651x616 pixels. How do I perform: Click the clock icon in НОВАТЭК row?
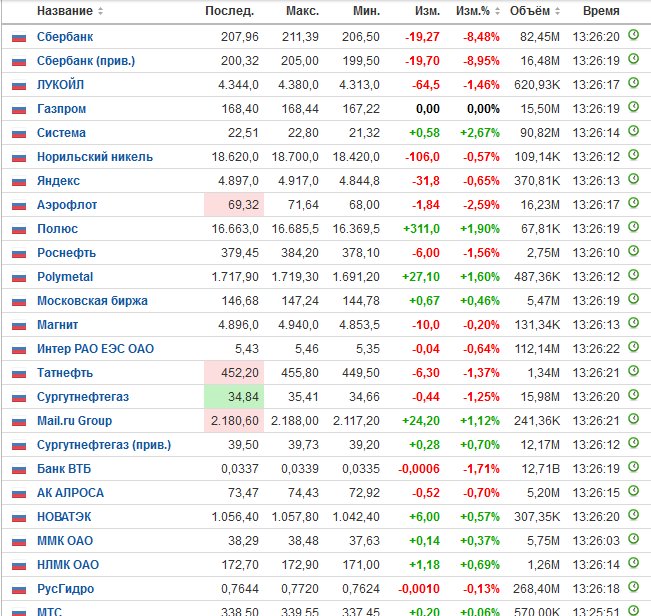point(633,515)
